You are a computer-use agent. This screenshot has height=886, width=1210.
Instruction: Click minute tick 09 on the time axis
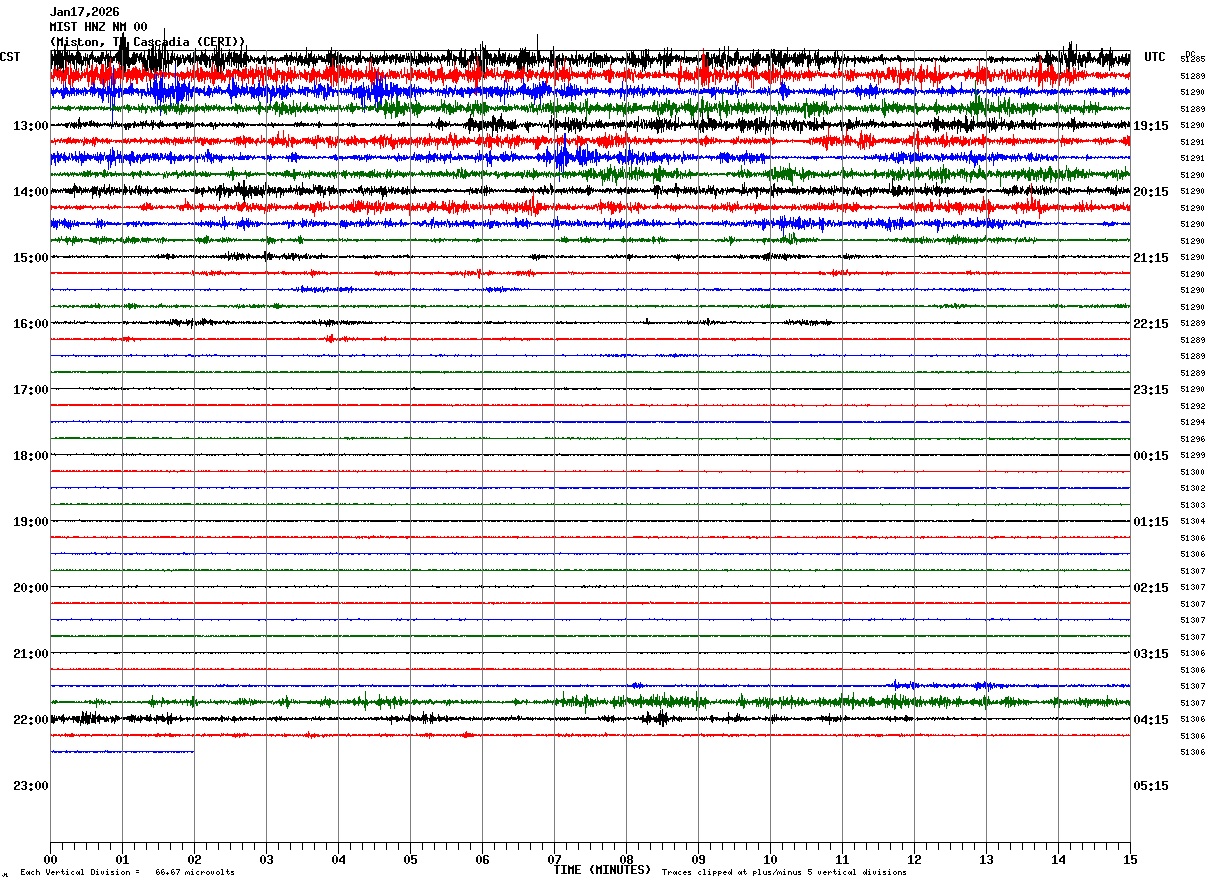pos(698,860)
